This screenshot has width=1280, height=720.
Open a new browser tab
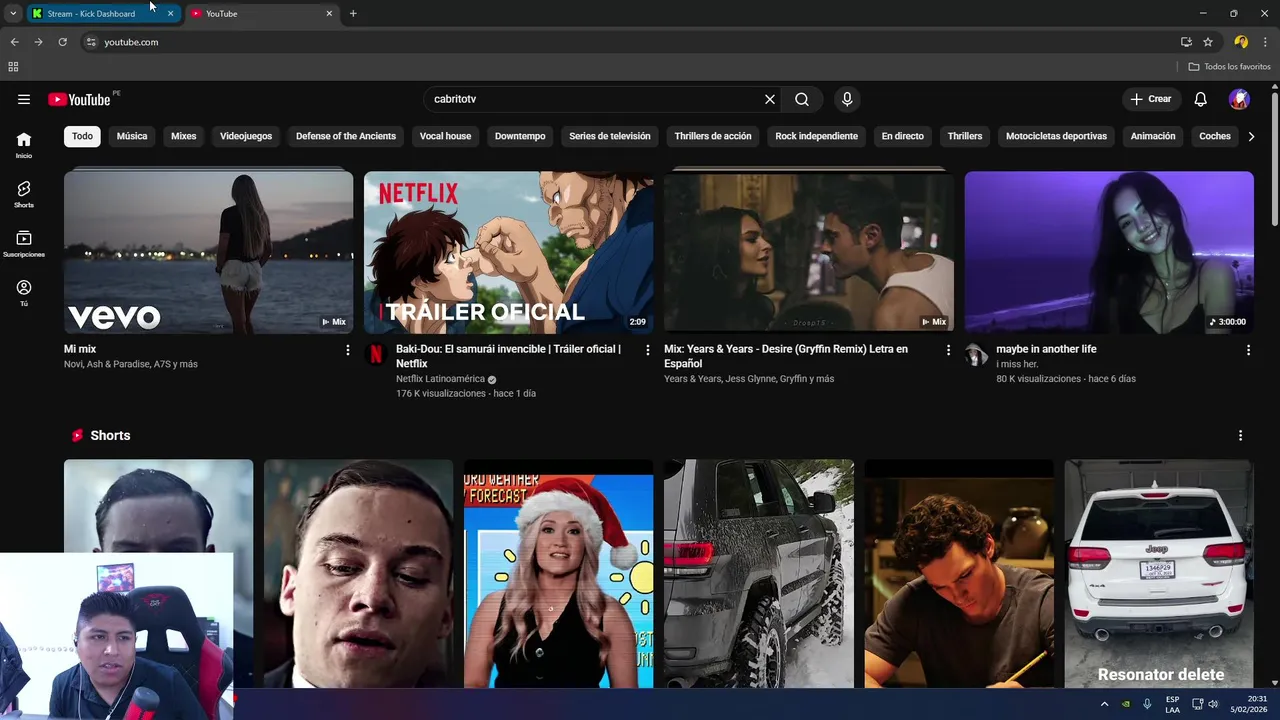coord(353,14)
